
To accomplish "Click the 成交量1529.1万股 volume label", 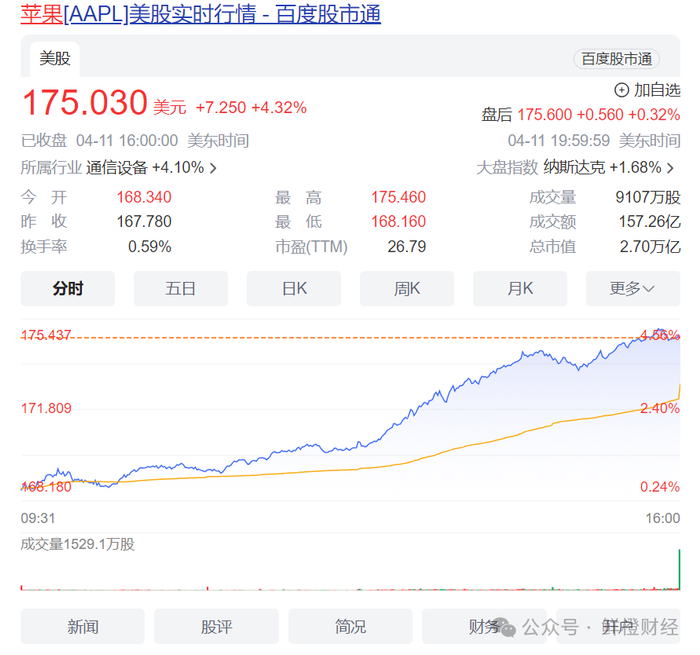I will [78, 544].
